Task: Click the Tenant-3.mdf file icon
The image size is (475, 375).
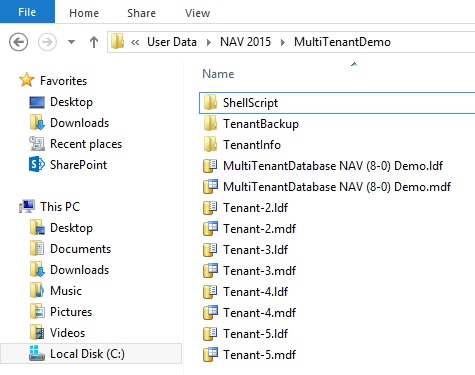Action: [x=210, y=271]
